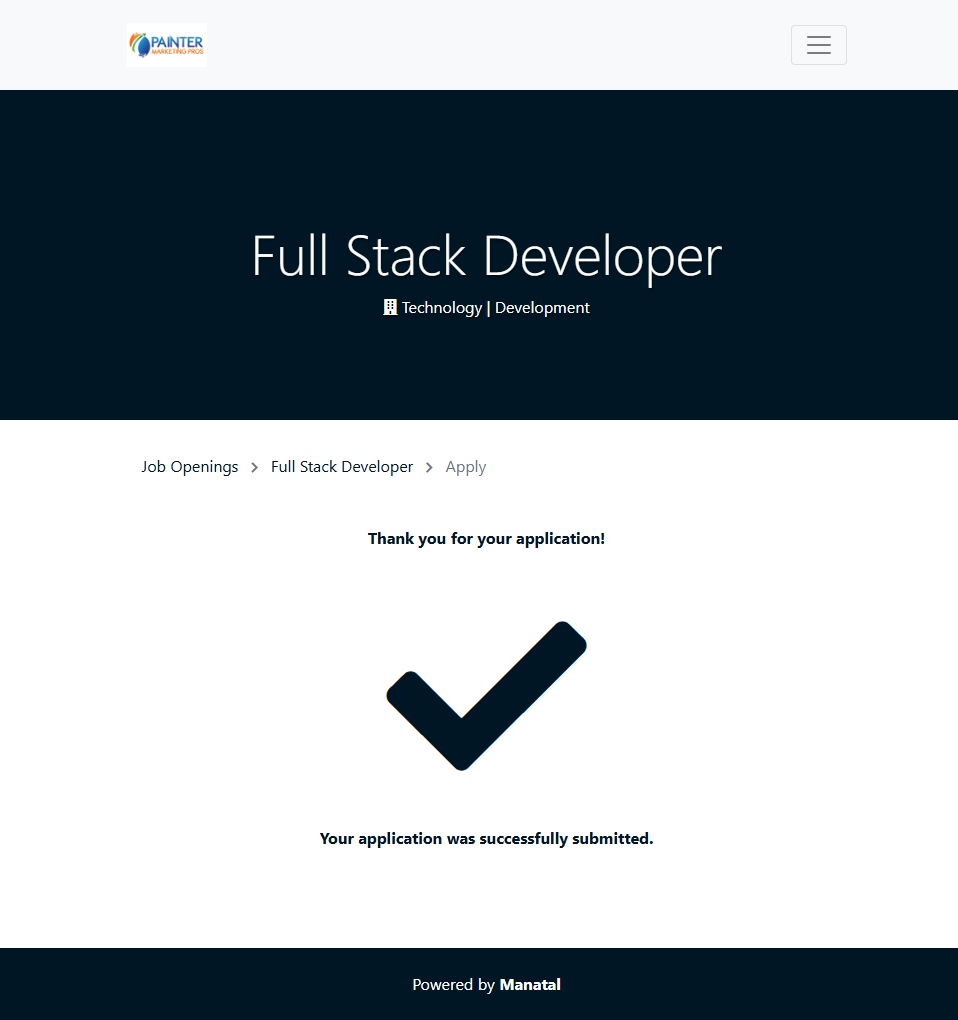958x1020 pixels.
Task: Click the Painter Marketing Pros logo
Action: click(167, 45)
